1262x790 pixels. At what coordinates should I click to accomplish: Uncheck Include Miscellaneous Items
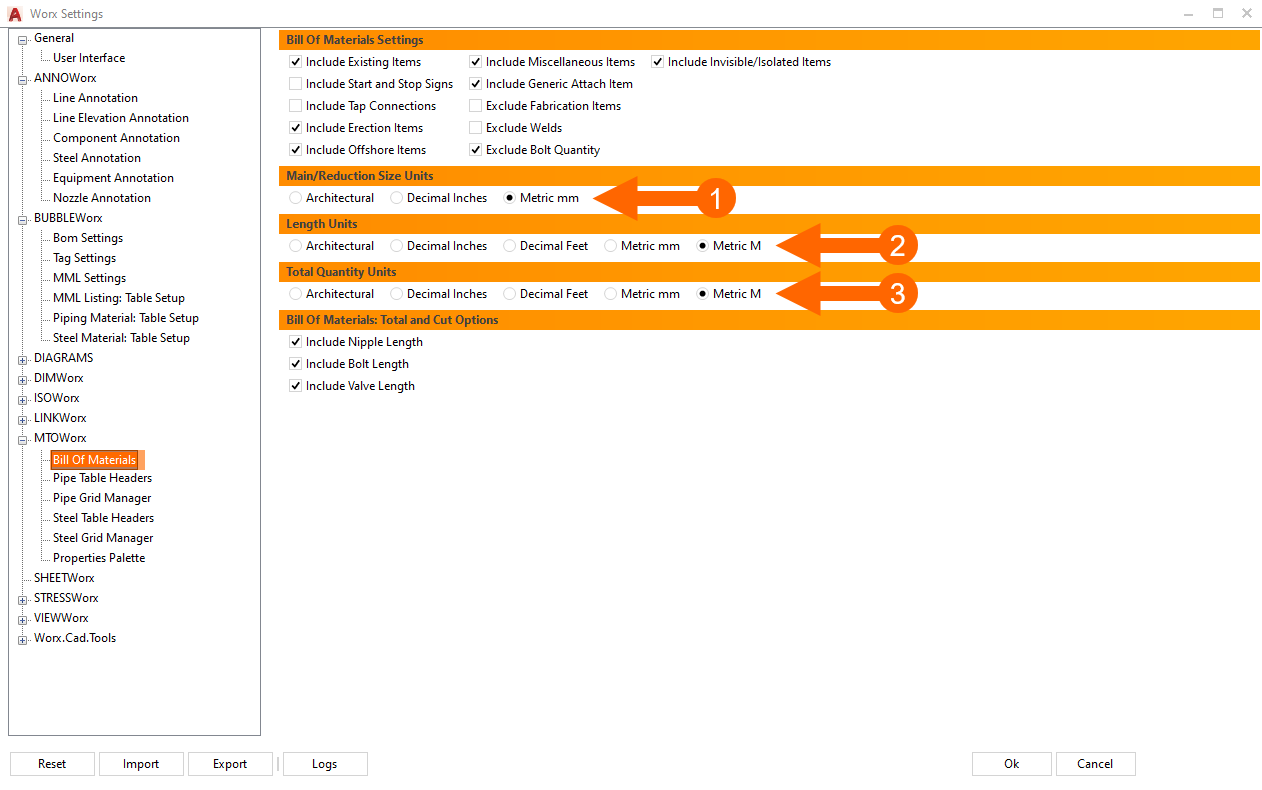[x=475, y=62]
